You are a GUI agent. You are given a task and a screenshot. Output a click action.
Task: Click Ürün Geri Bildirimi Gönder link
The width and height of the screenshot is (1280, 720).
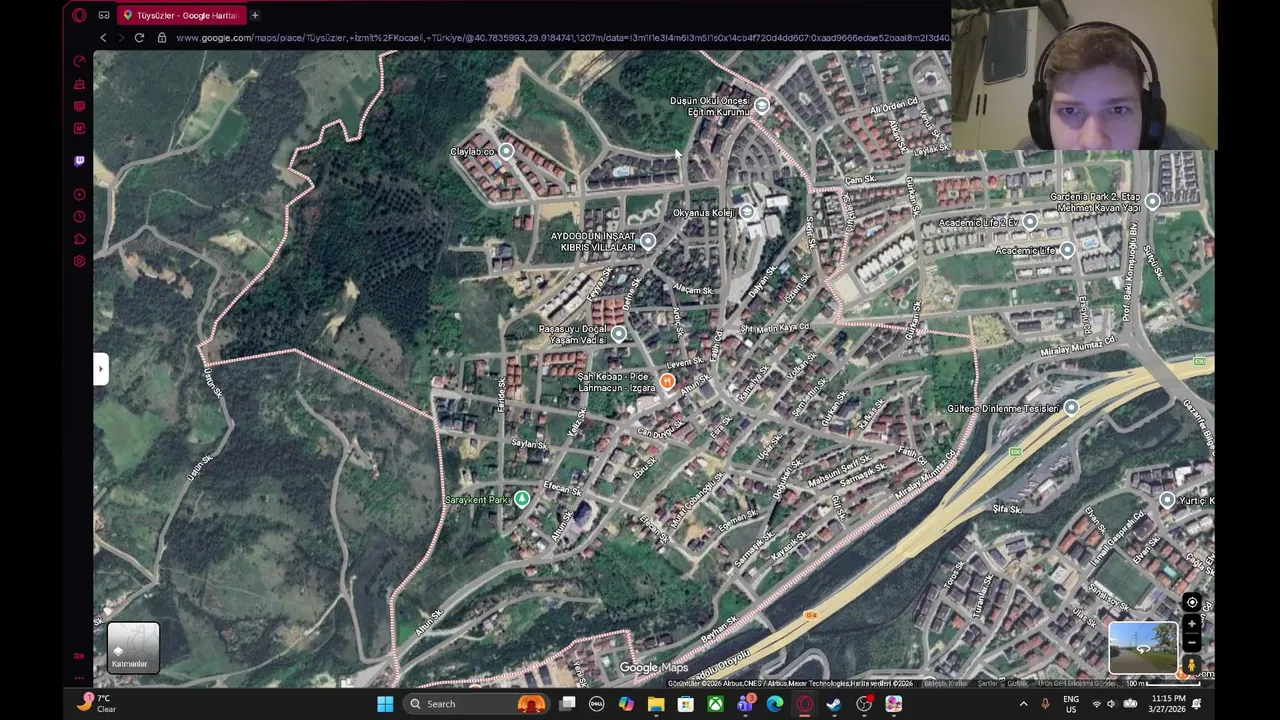click(x=1077, y=683)
